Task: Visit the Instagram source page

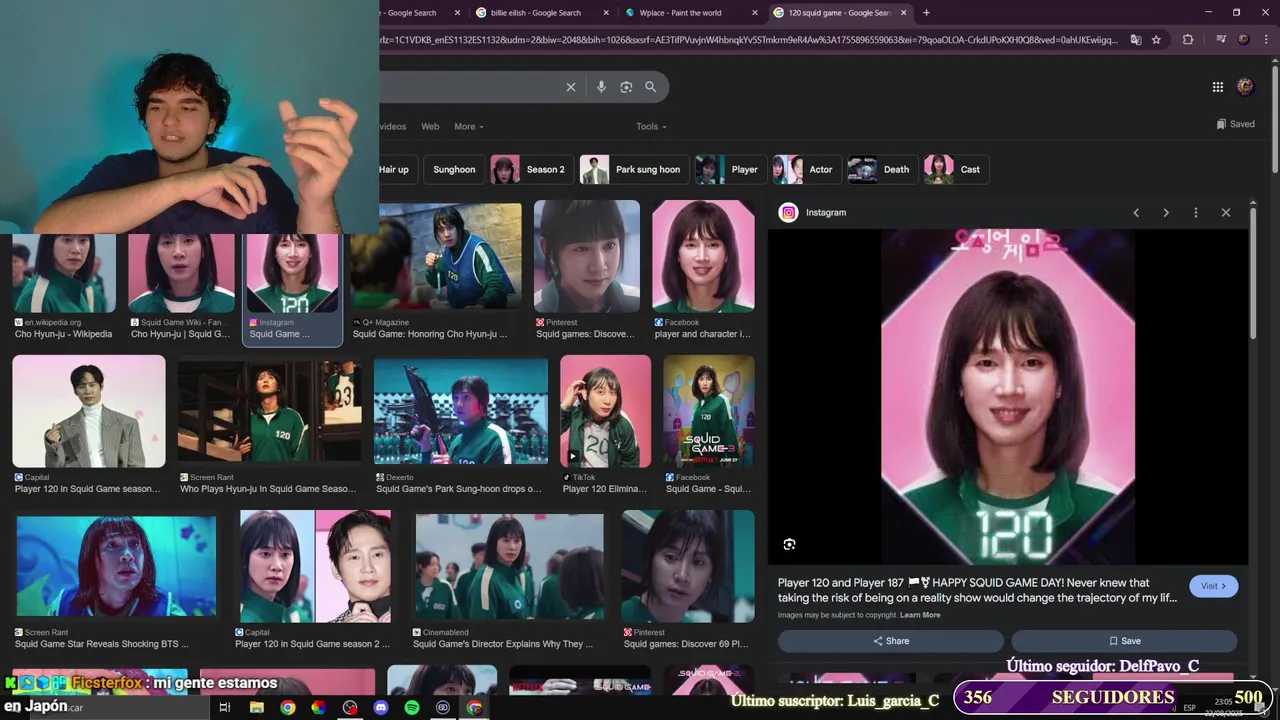Action: (x=1214, y=586)
